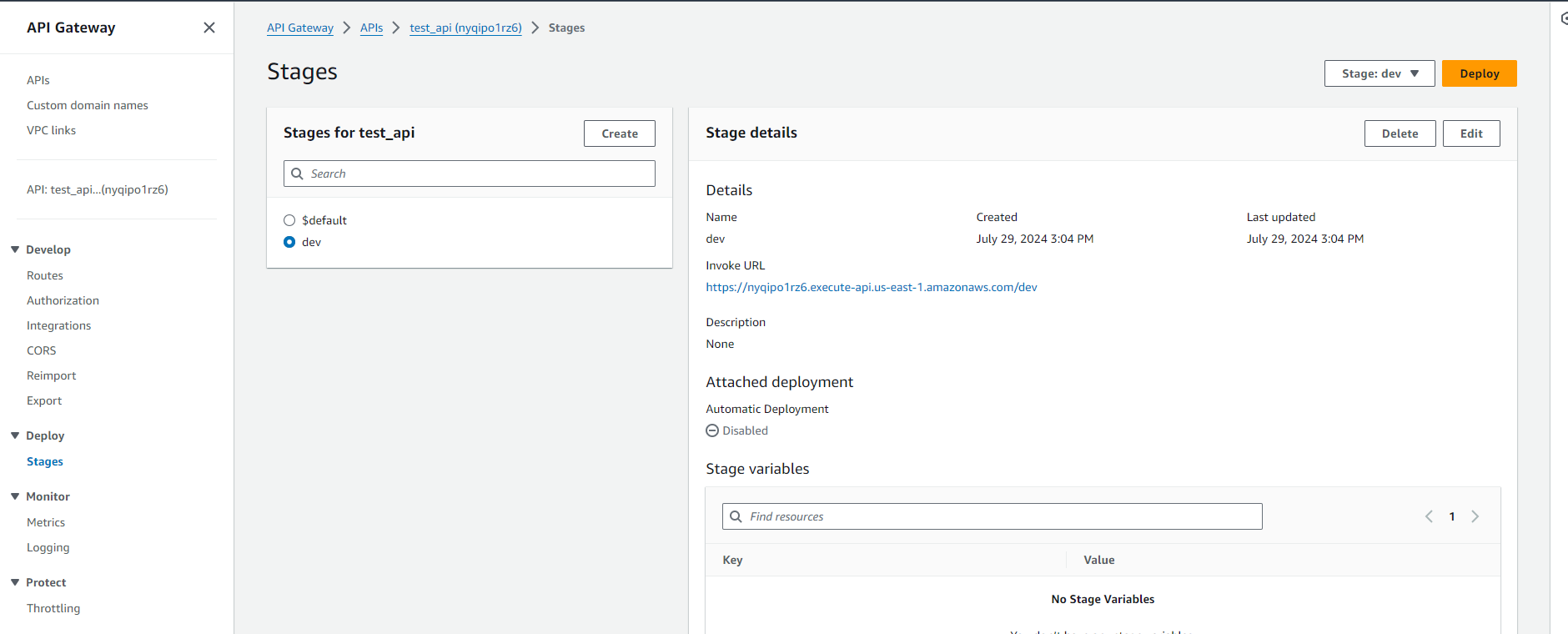The width and height of the screenshot is (1568, 634).
Task: Click the search icon in Find resources field
Action: pos(736,516)
